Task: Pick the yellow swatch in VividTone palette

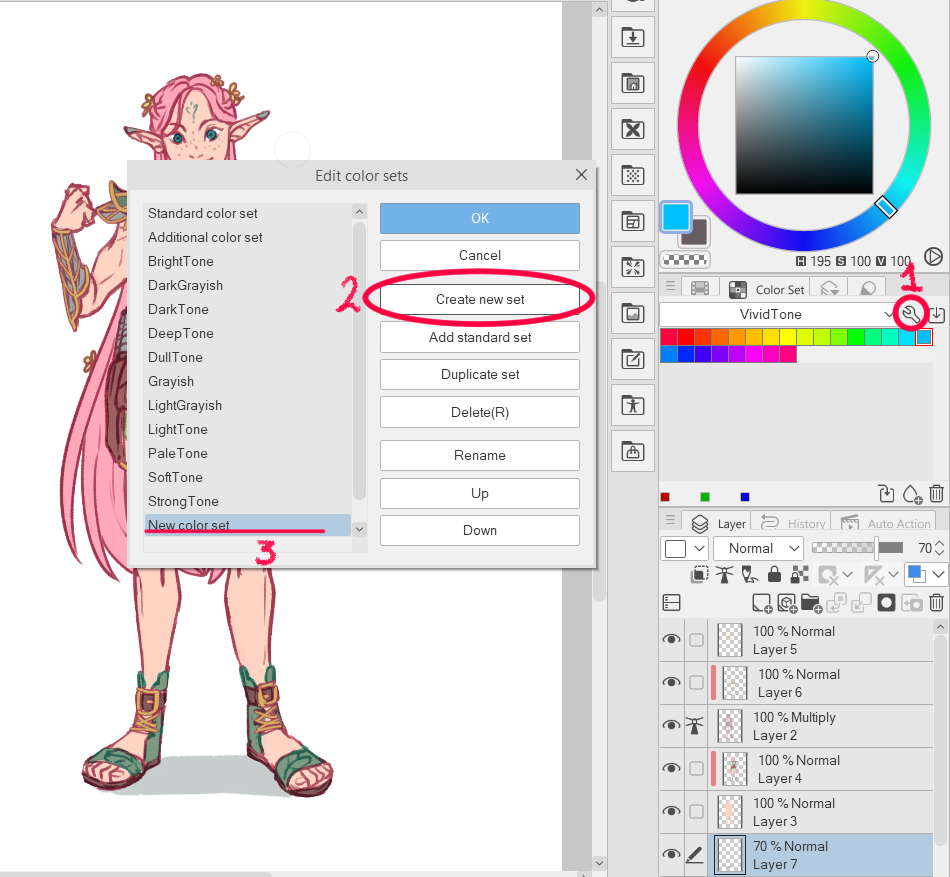Action: [x=787, y=337]
